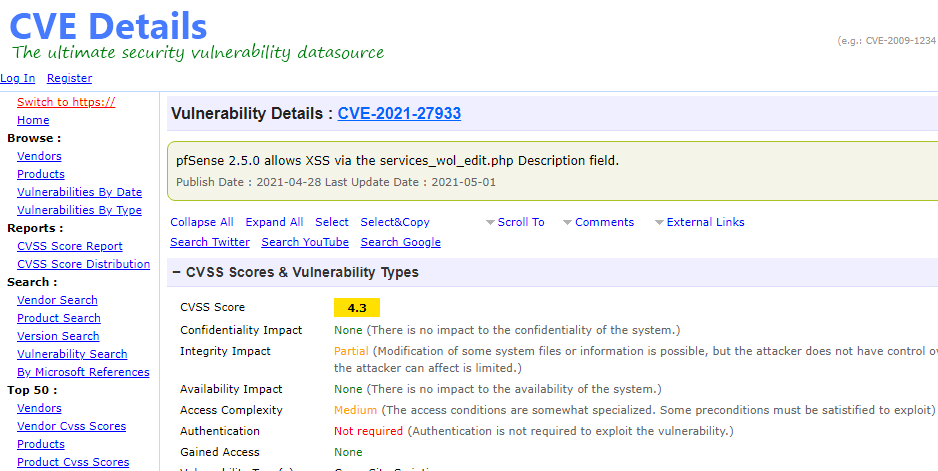Open the Comments dropdown
The image size is (938, 471).
click(603, 222)
